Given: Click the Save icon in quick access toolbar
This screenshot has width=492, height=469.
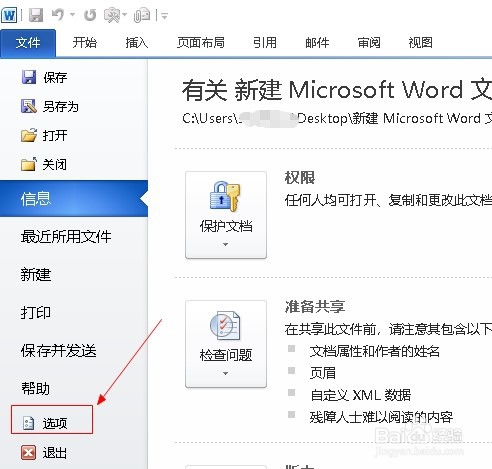Looking at the screenshot, I should tap(36, 15).
